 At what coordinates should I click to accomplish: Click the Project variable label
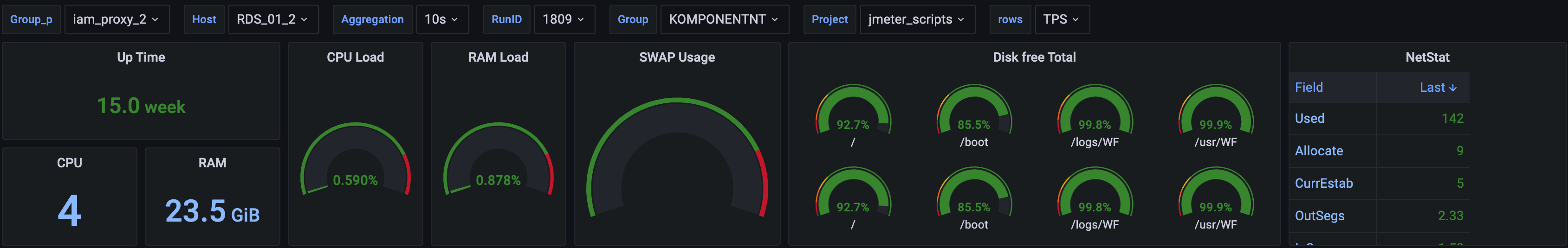tap(829, 19)
